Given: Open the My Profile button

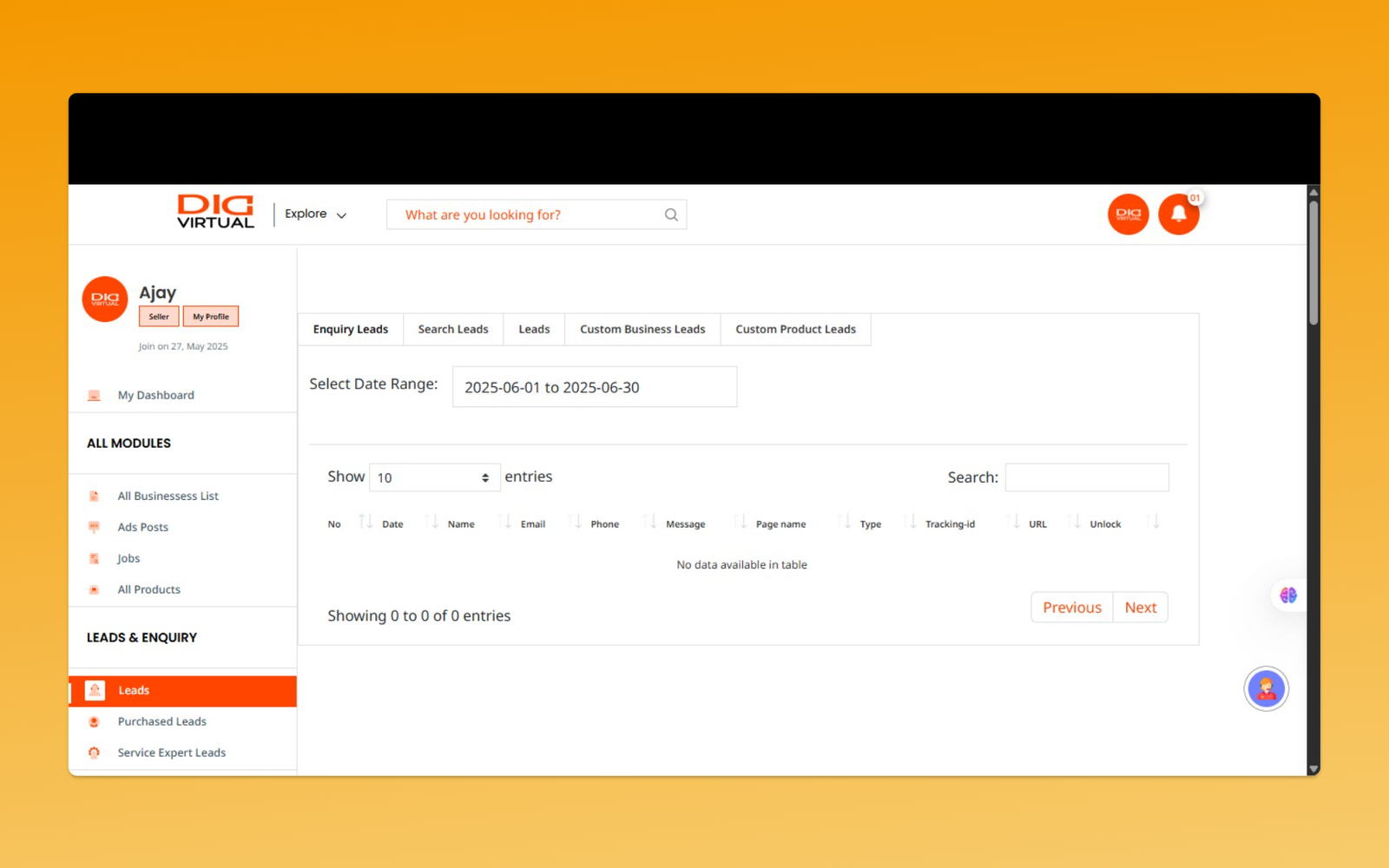Looking at the screenshot, I should (211, 317).
